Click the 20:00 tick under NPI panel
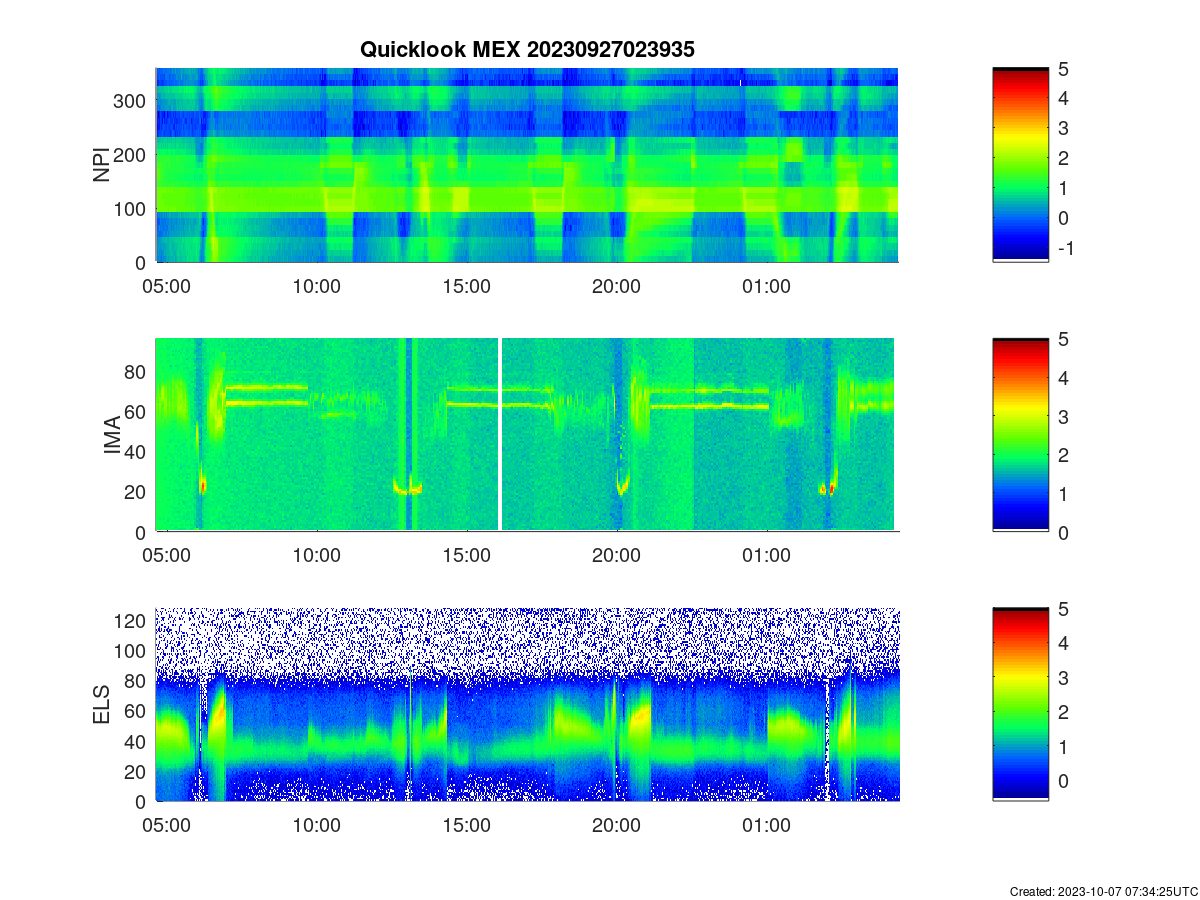This screenshot has width=1200, height=900. click(x=617, y=286)
